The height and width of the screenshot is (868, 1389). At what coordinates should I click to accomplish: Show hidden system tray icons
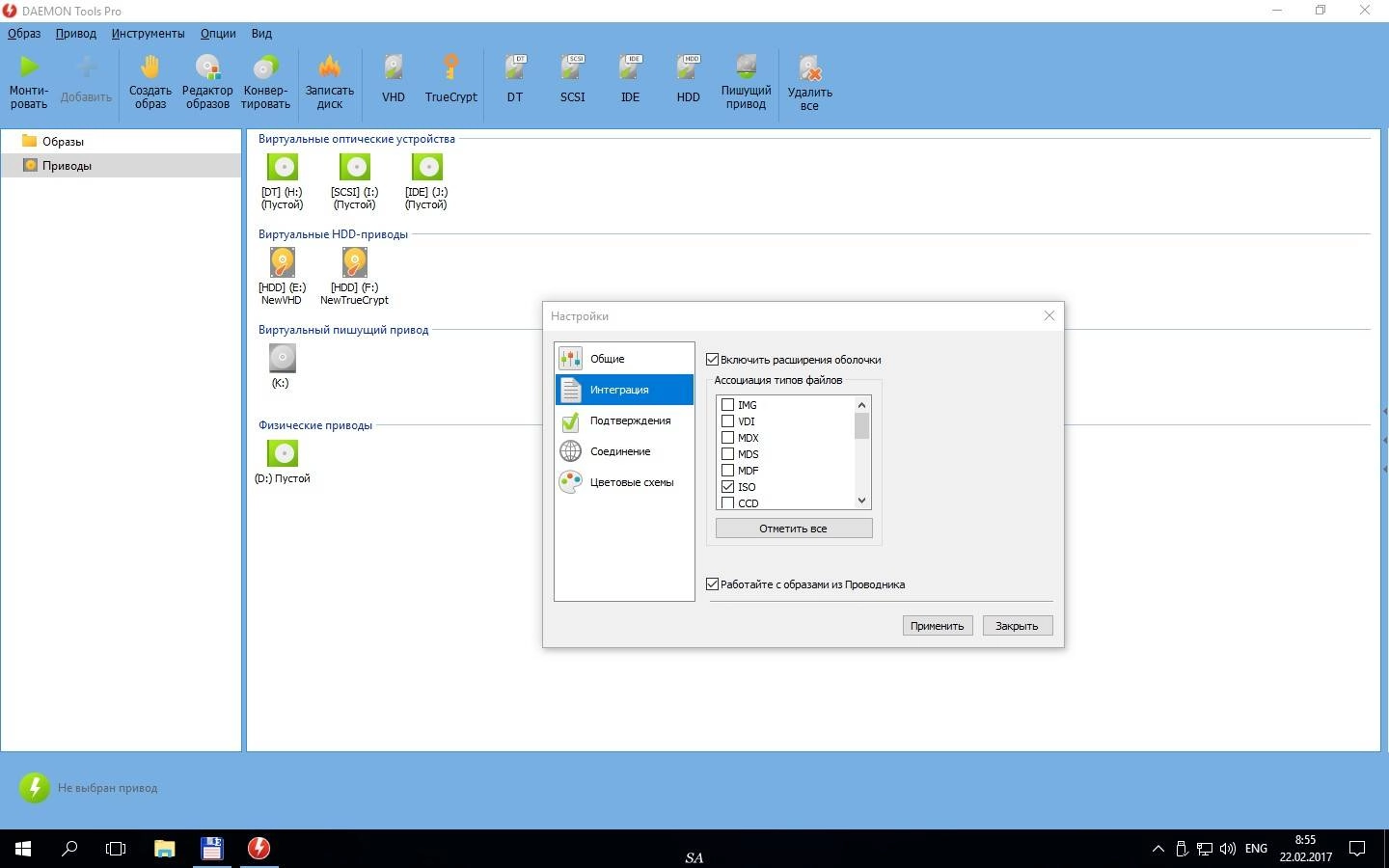(x=1158, y=849)
